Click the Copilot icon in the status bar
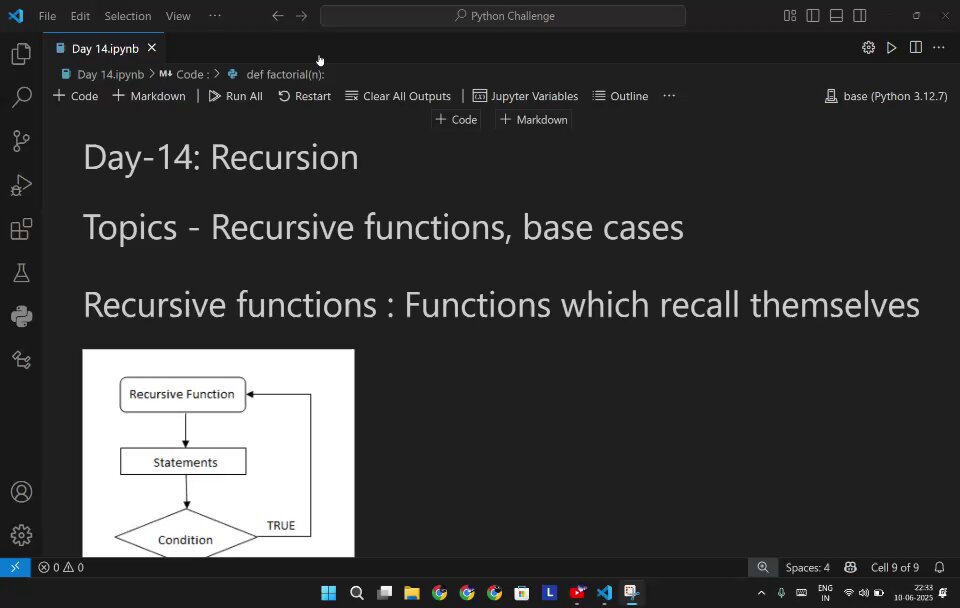This screenshot has height=608, width=960. (x=850, y=568)
